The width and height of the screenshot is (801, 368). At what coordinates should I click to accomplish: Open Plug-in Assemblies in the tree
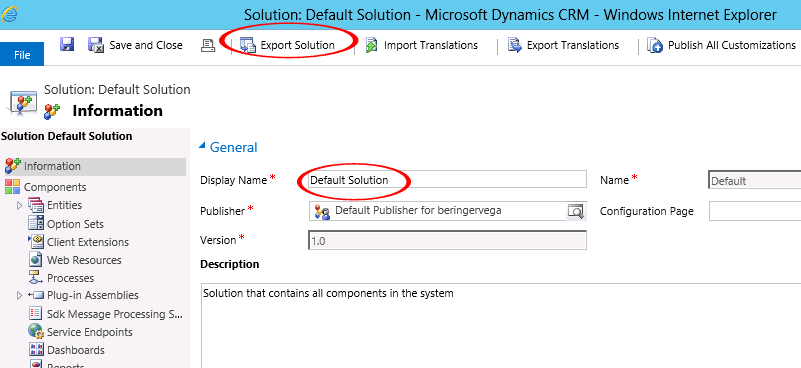coord(92,295)
